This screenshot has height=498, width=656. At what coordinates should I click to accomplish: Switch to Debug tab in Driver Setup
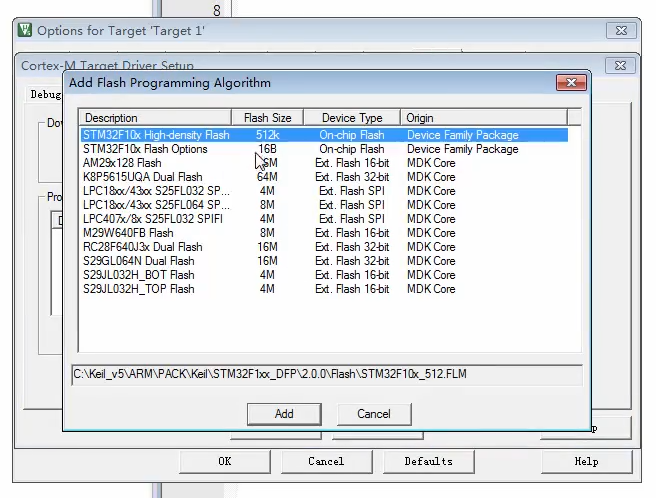45,95
